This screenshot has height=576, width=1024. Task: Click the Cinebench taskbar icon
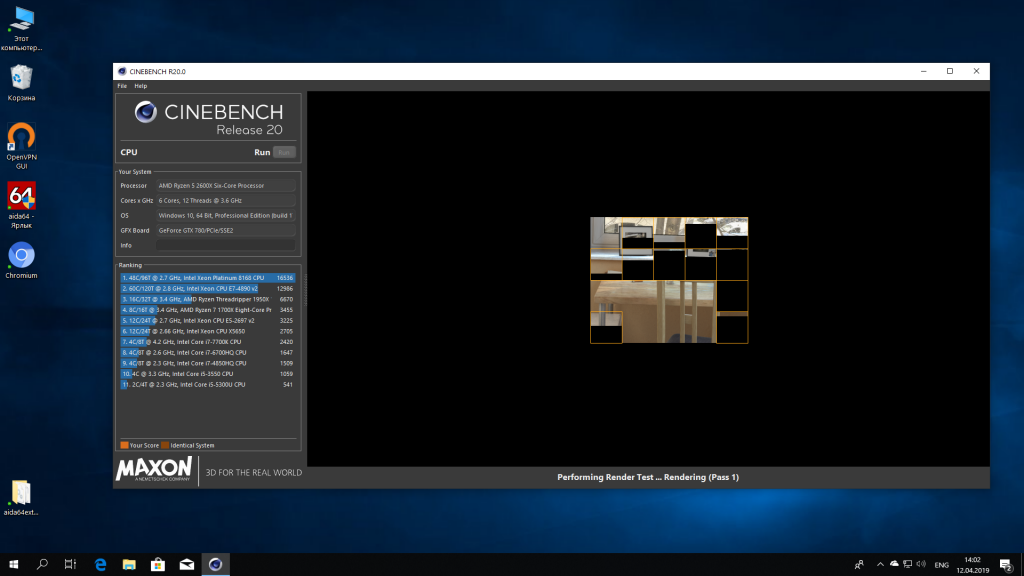click(x=214, y=565)
